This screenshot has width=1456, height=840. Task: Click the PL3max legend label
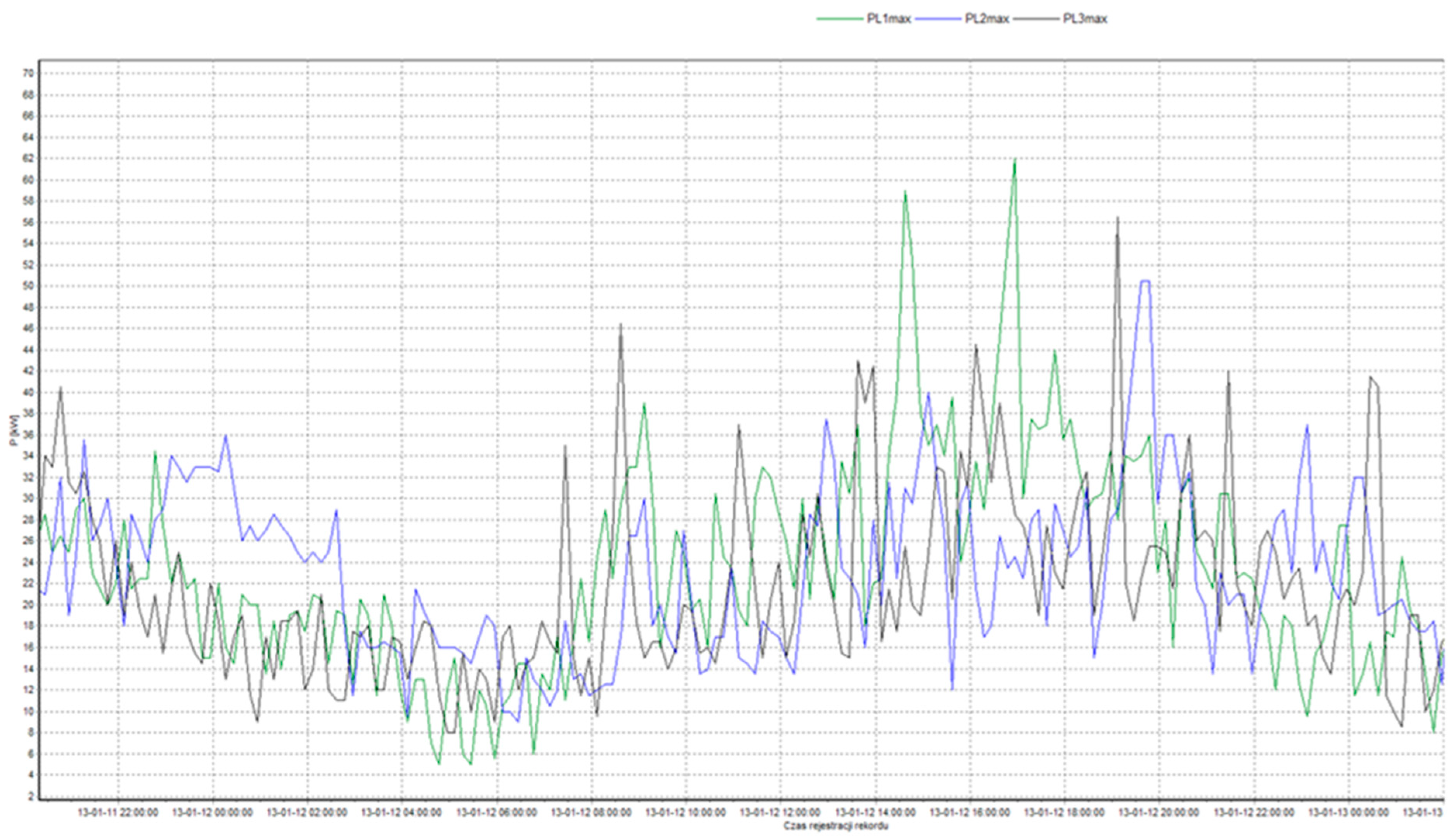point(1085,19)
